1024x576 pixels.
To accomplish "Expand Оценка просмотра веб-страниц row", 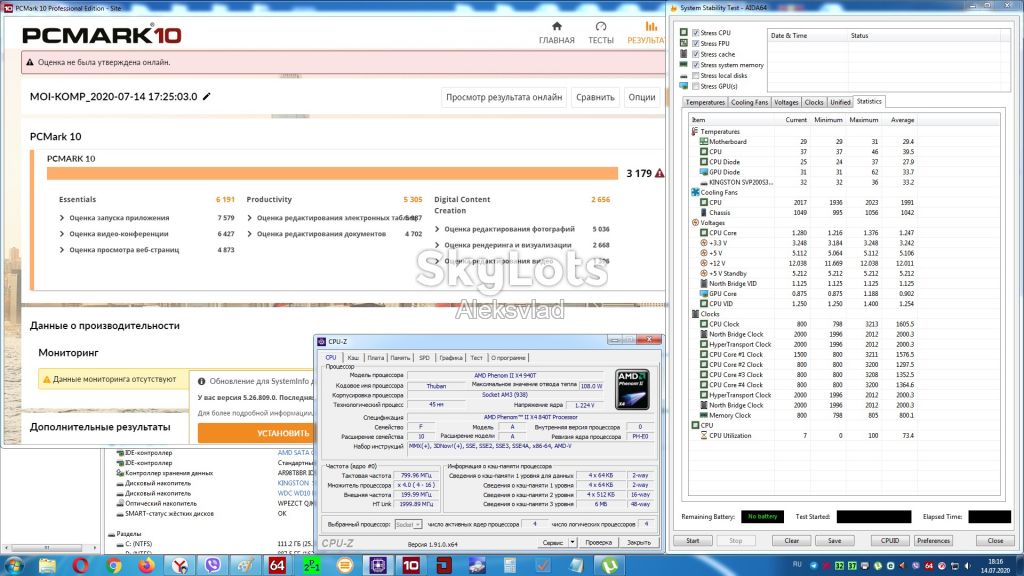I will [62, 249].
